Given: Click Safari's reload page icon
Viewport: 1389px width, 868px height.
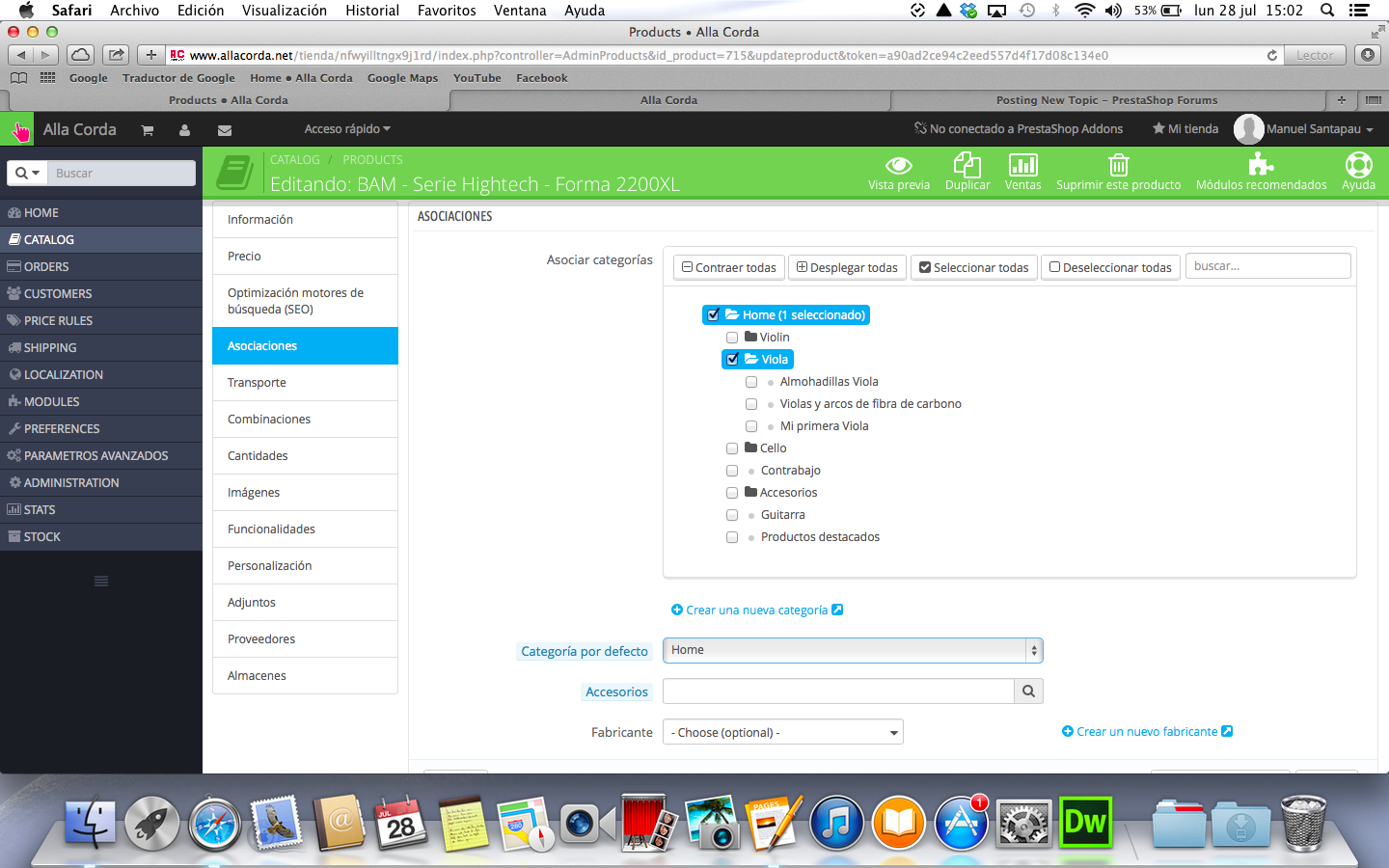Looking at the screenshot, I should 1272,56.
